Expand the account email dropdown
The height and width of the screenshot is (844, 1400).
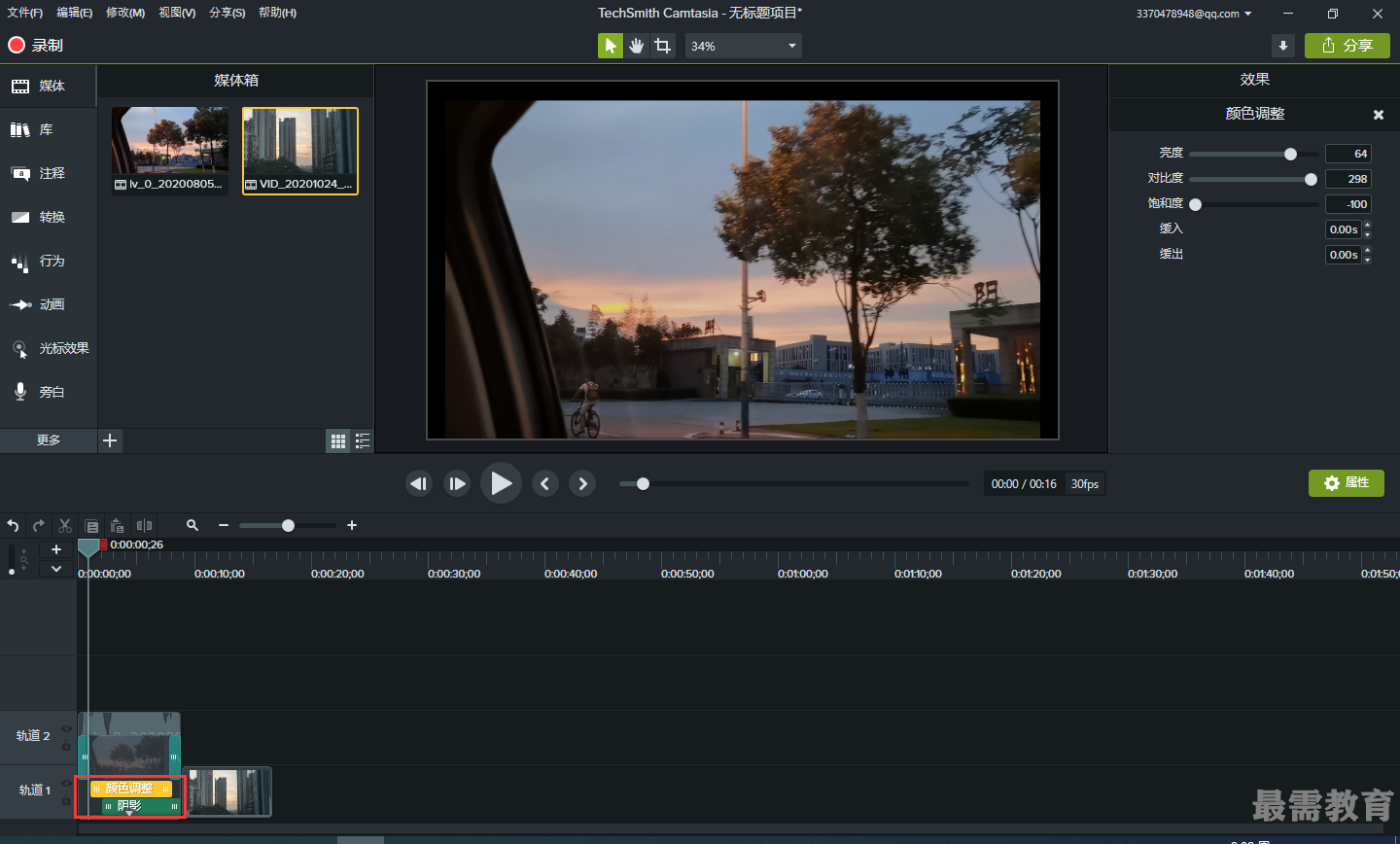1194,14
